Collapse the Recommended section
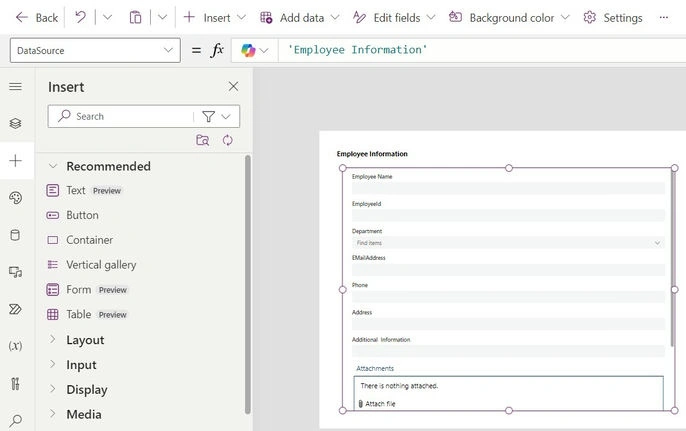The width and height of the screenshot is (686, 431). click(52, 166)
